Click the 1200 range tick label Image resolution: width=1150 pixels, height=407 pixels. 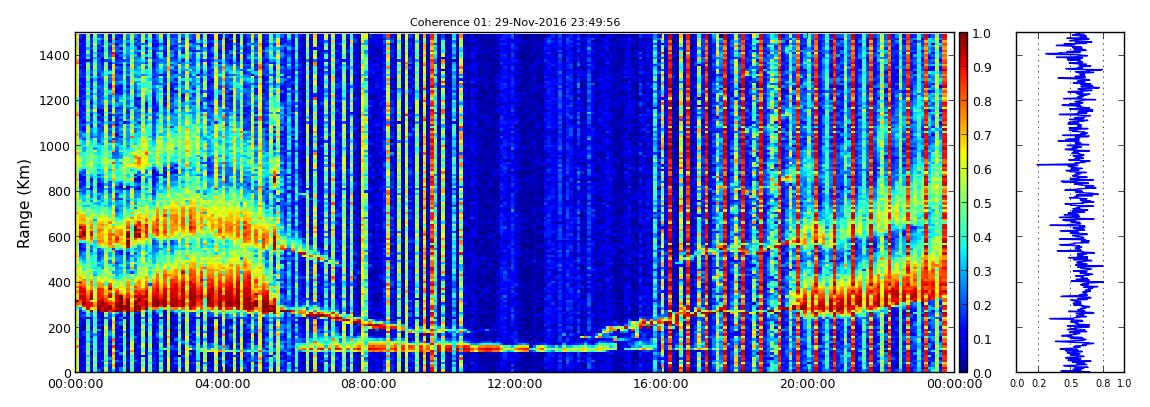56,100
